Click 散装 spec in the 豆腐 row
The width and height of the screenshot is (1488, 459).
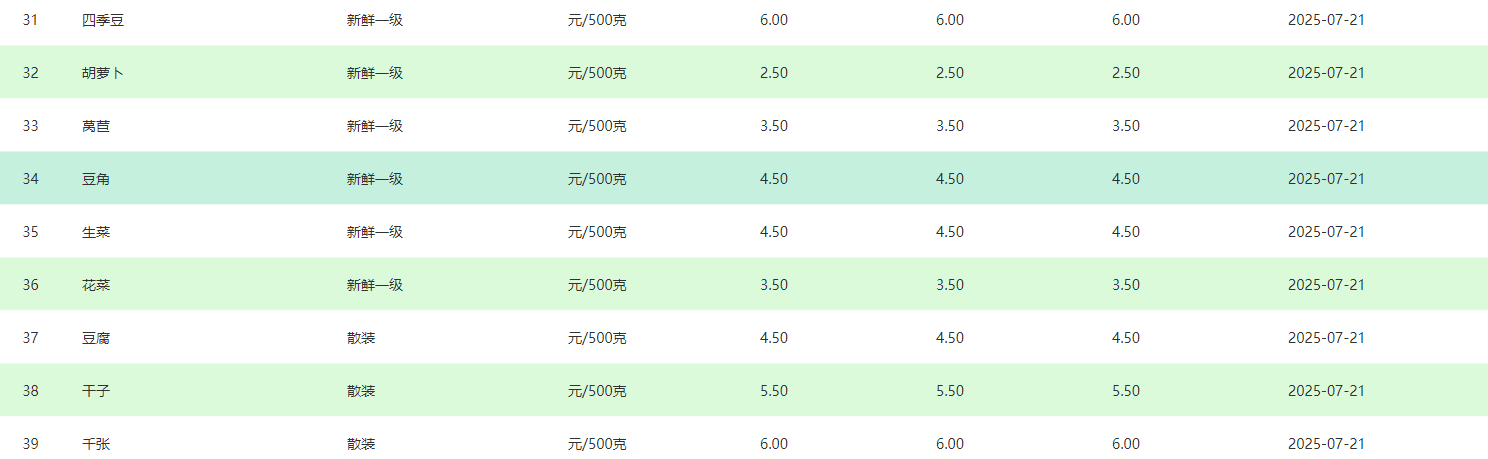(x=361, y=338)
